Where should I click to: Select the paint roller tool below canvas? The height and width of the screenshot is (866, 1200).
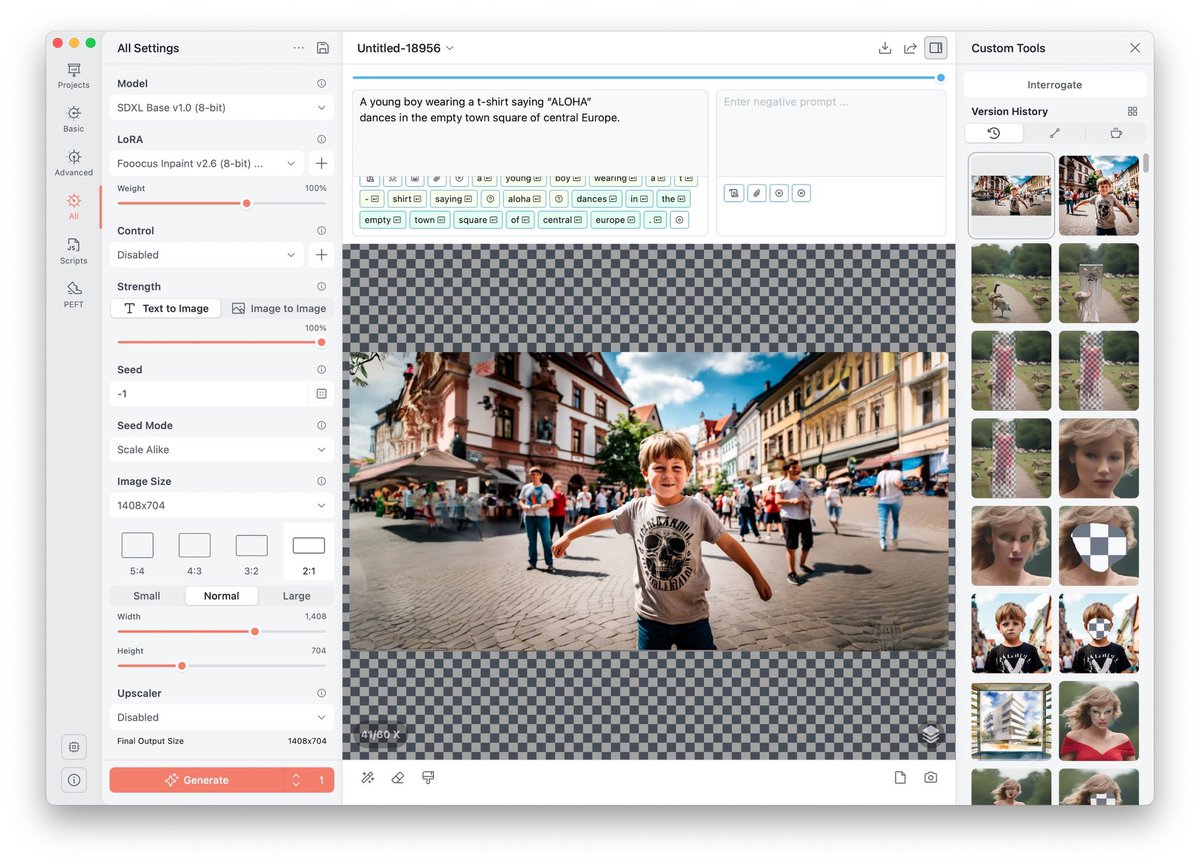click(428, 778)
